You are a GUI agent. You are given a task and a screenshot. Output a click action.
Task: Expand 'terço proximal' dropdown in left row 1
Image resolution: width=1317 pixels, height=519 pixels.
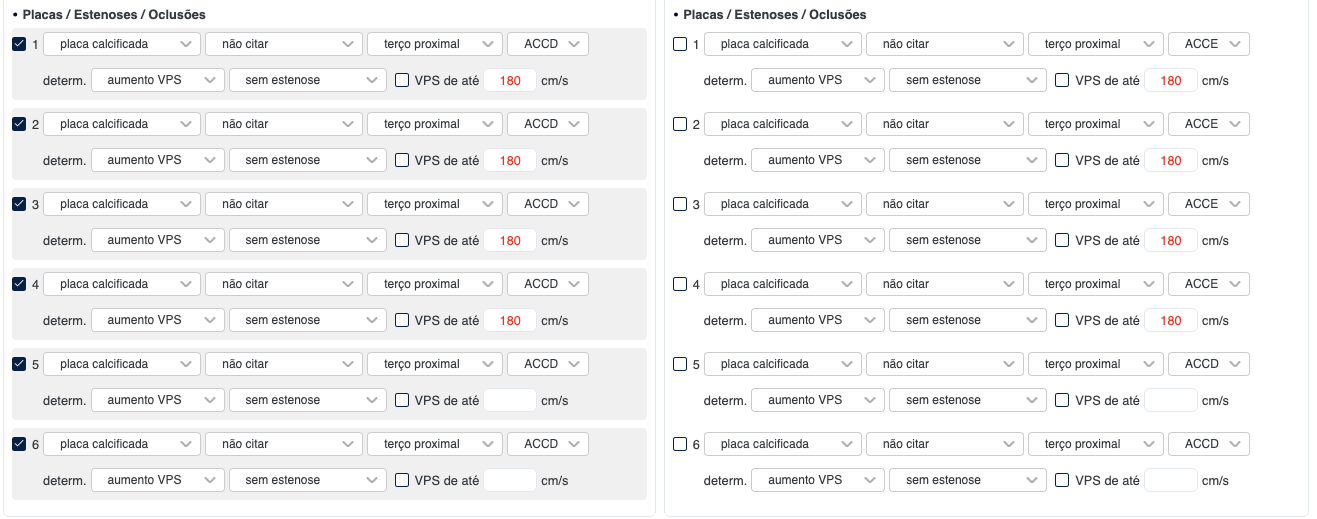[434, 44]
